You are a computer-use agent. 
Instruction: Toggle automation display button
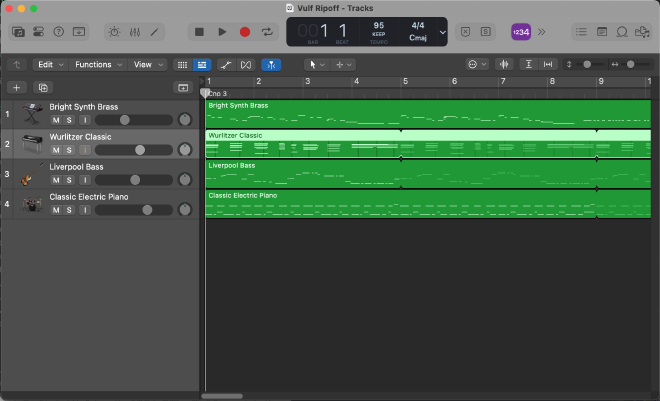pyautogui.click(x=226, y=65)
